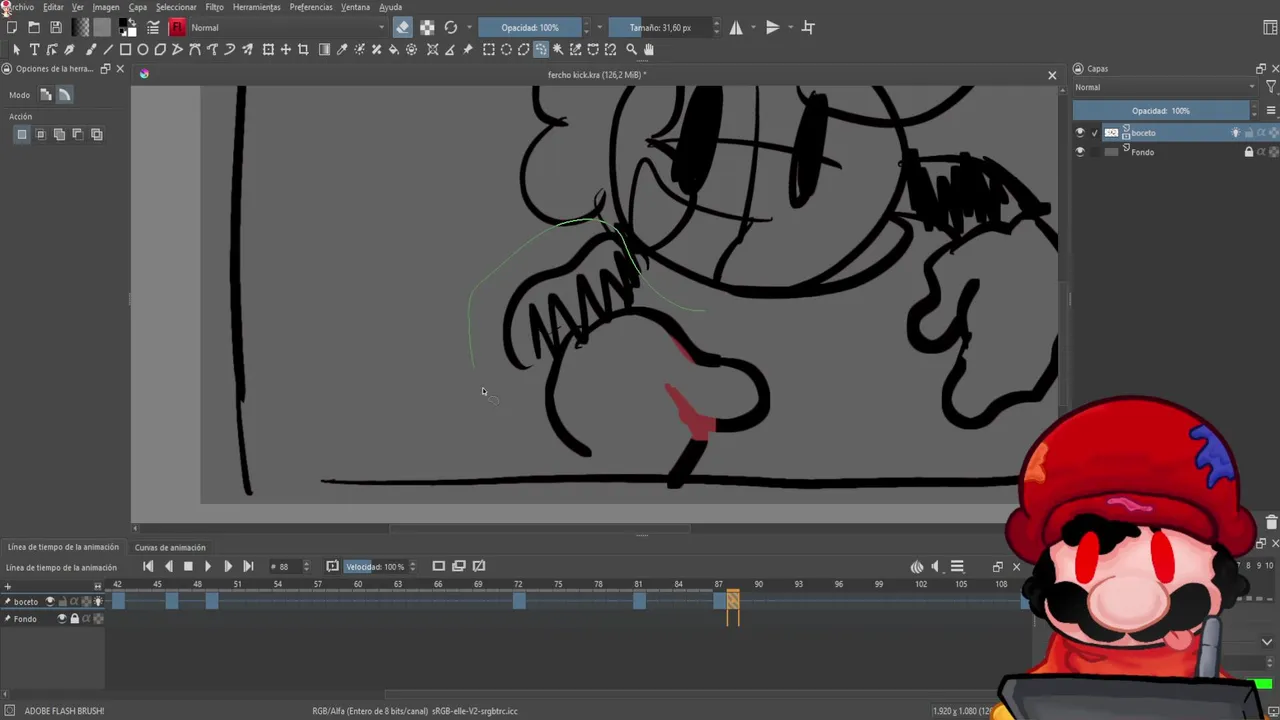Image resolution: width=1280 pixels, height=720 pixels.
Task: Open layer filter funnel icon in Capas
Action: click(x=1271, y=87)
